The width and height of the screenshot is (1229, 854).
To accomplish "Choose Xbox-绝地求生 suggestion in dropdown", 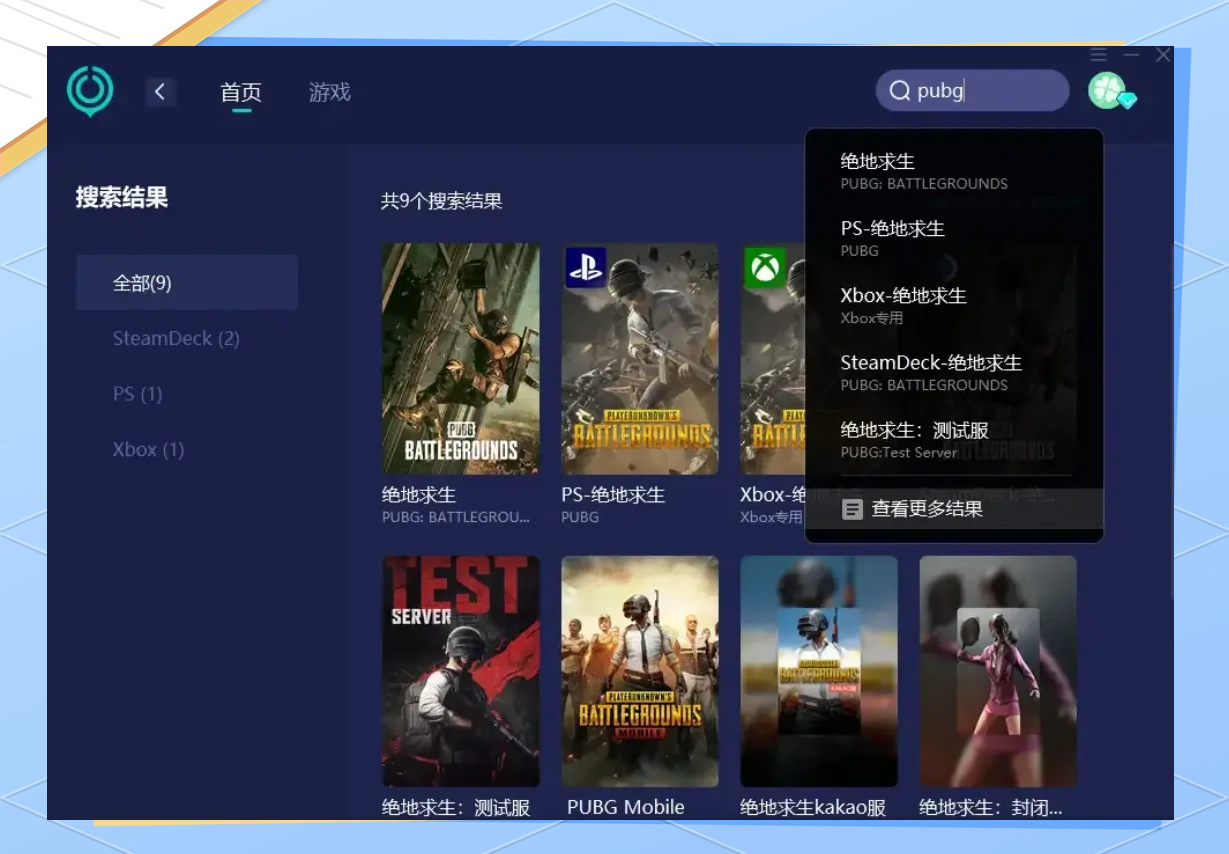I will pyautogui.click(x=954, y=305).
